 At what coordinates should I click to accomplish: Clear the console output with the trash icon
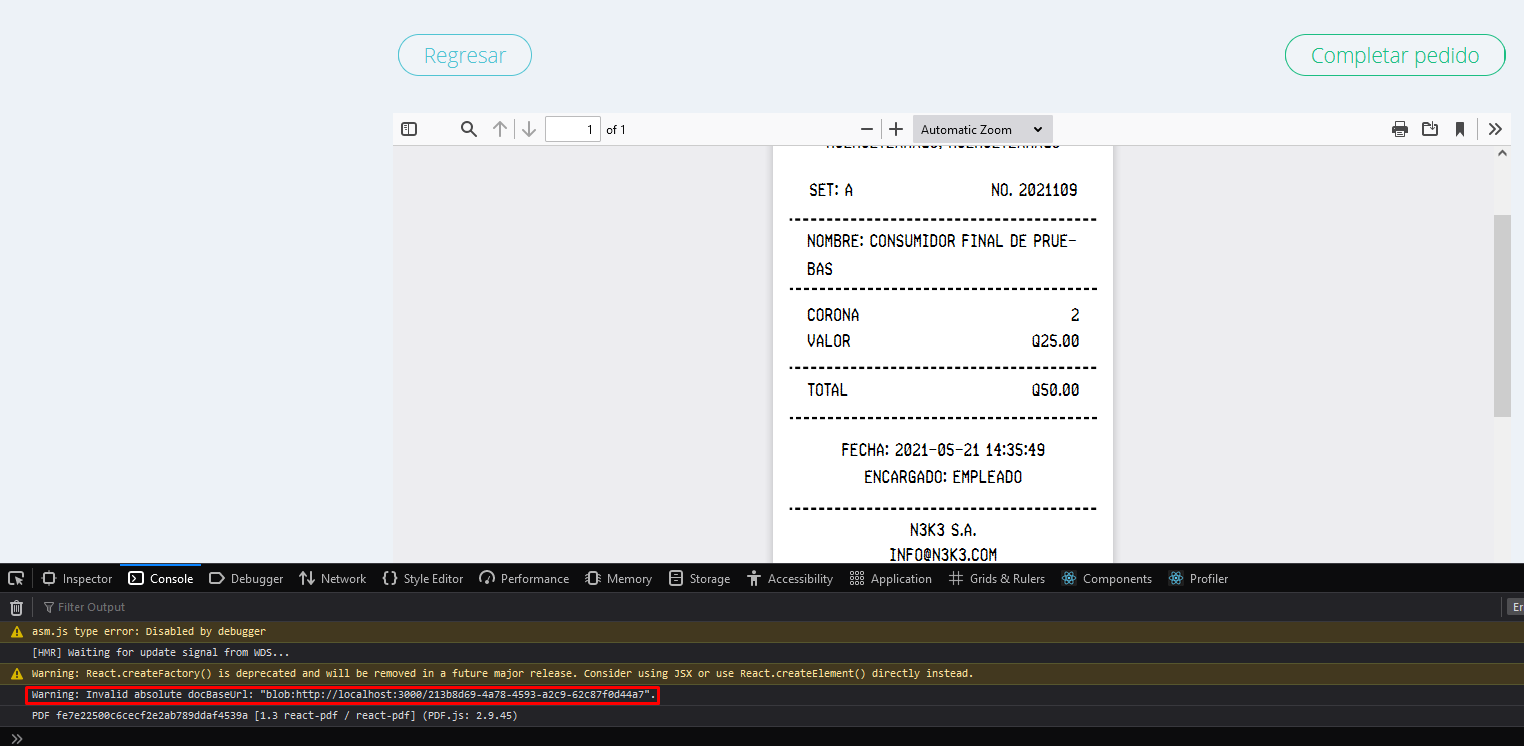click(16, 607)
